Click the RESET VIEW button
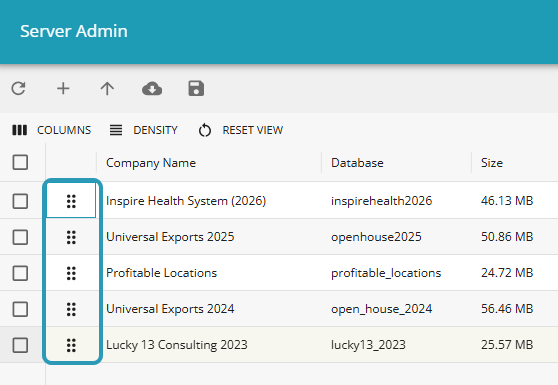The width and height of the screenshot is (558, 385). (x=241, y=130)
